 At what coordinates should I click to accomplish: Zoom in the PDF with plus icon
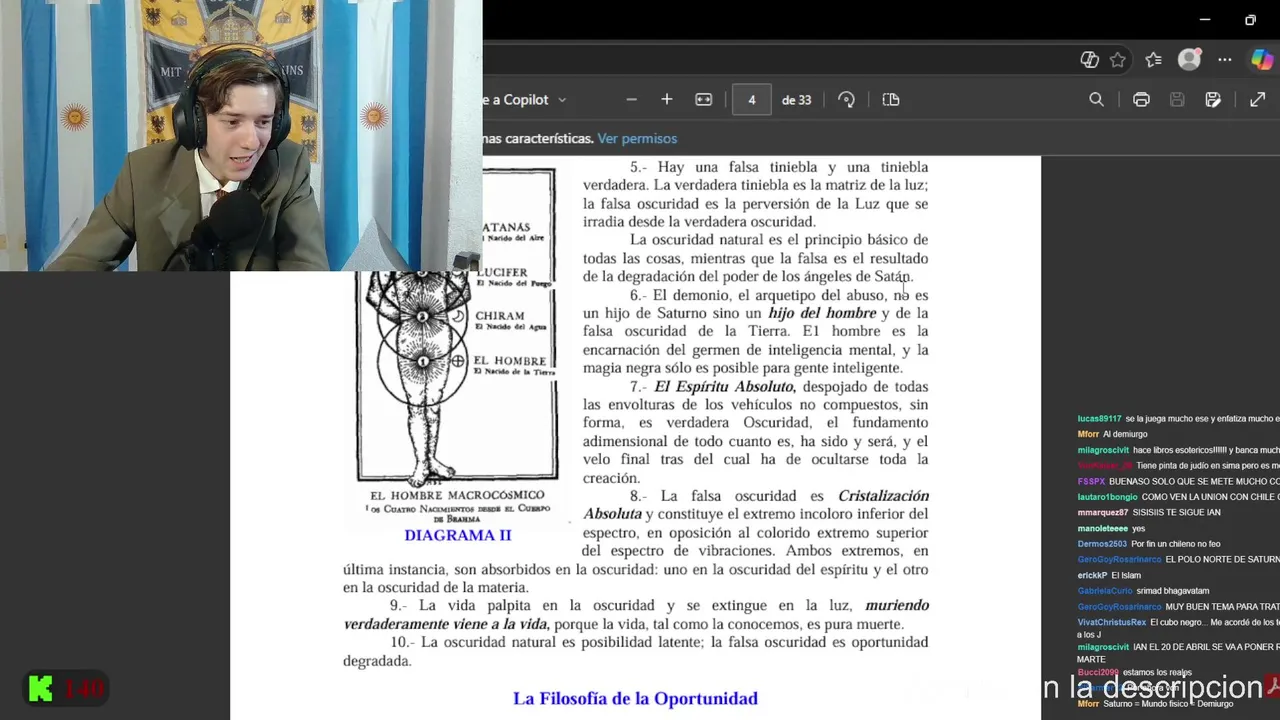(x=667, y=100)
